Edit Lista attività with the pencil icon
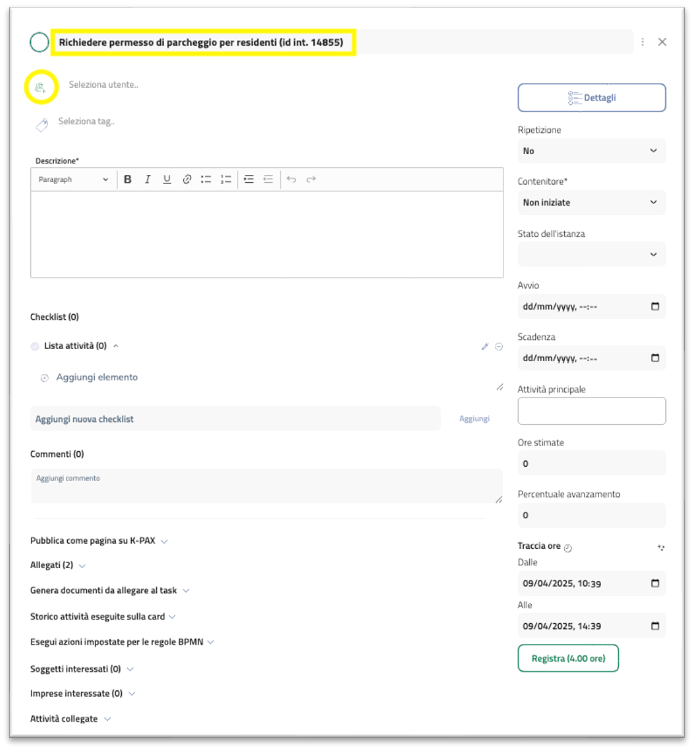 pyautogui.click(x=485, y=347)
